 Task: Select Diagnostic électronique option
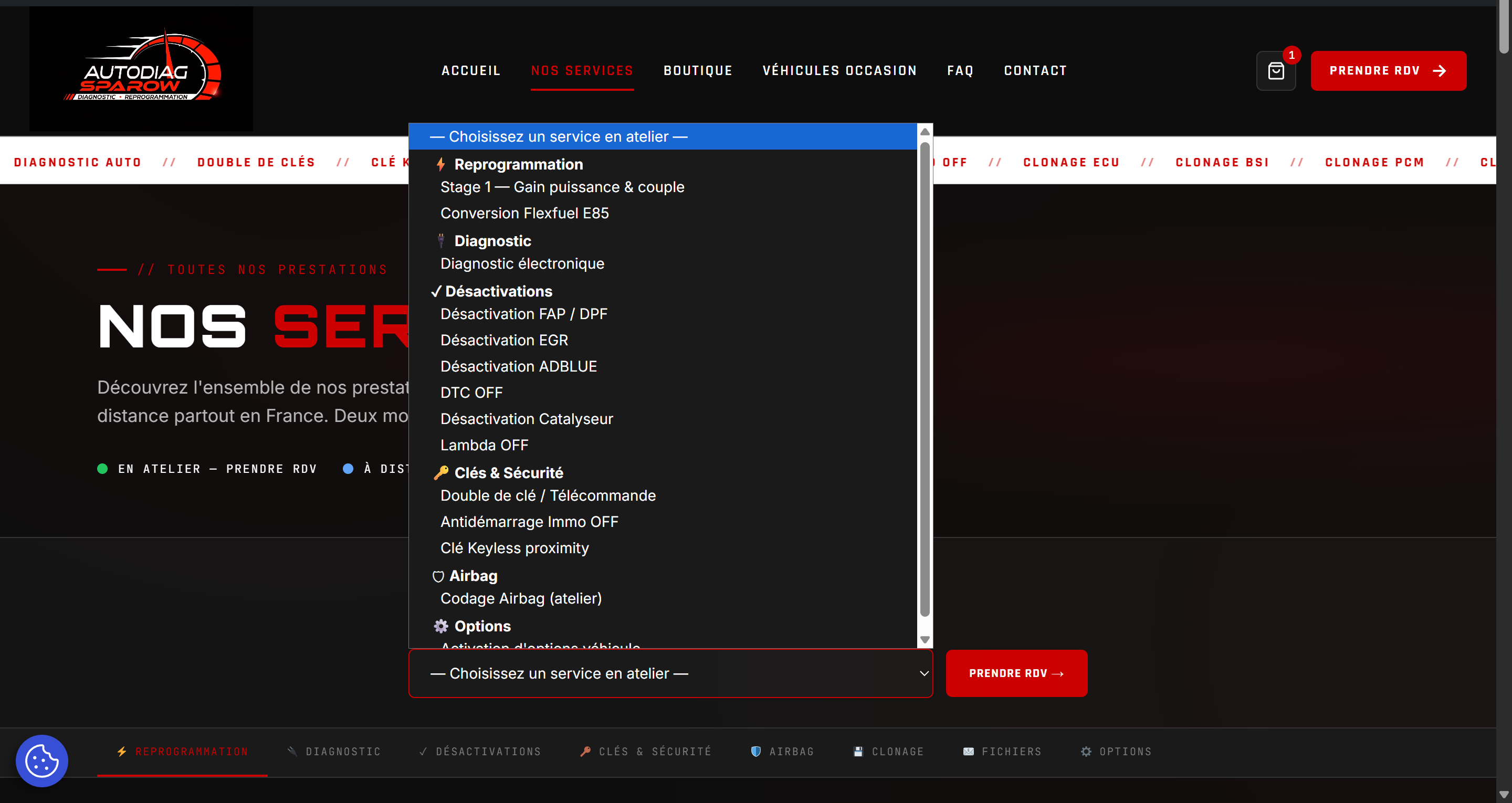(x=663, y=263)
